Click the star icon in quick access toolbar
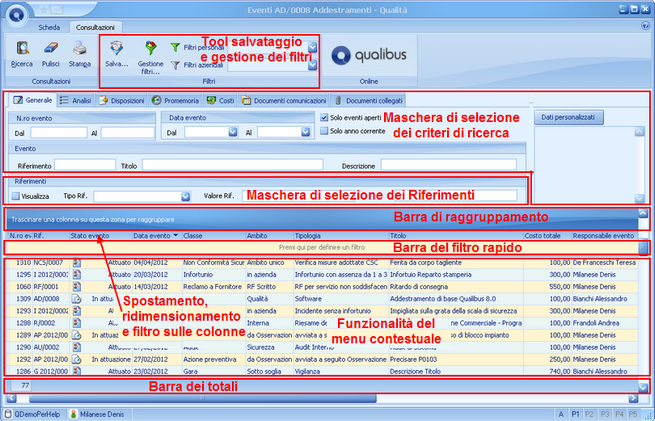Viewport: 655px width, 421px height. coord(44,9)
